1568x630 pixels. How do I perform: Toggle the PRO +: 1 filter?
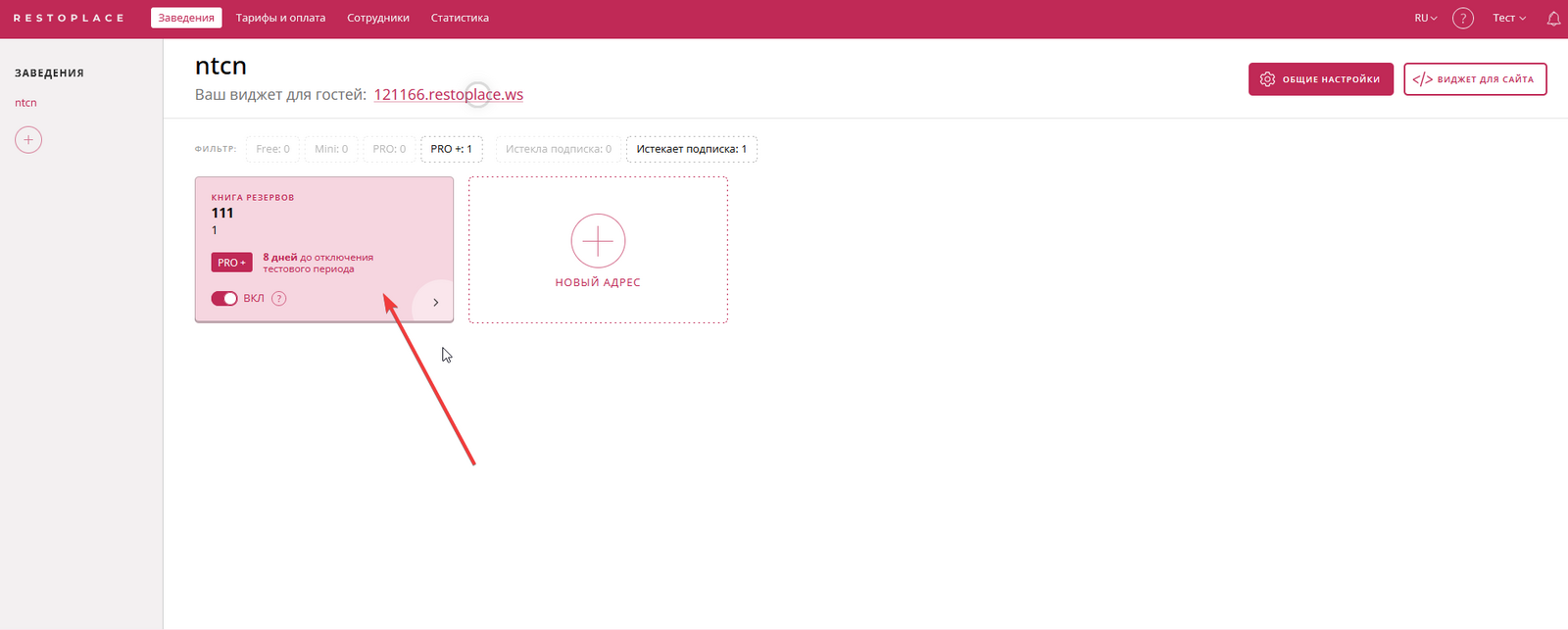coord(451,149)
